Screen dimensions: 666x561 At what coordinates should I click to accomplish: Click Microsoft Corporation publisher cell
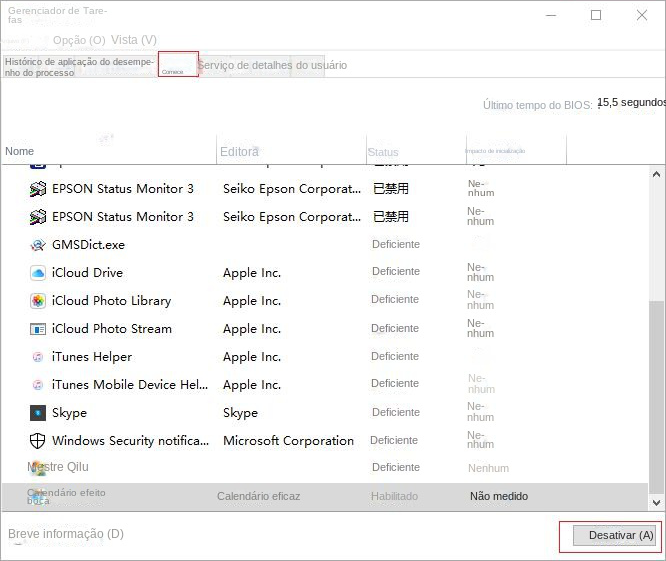click(x=288, y=441)
